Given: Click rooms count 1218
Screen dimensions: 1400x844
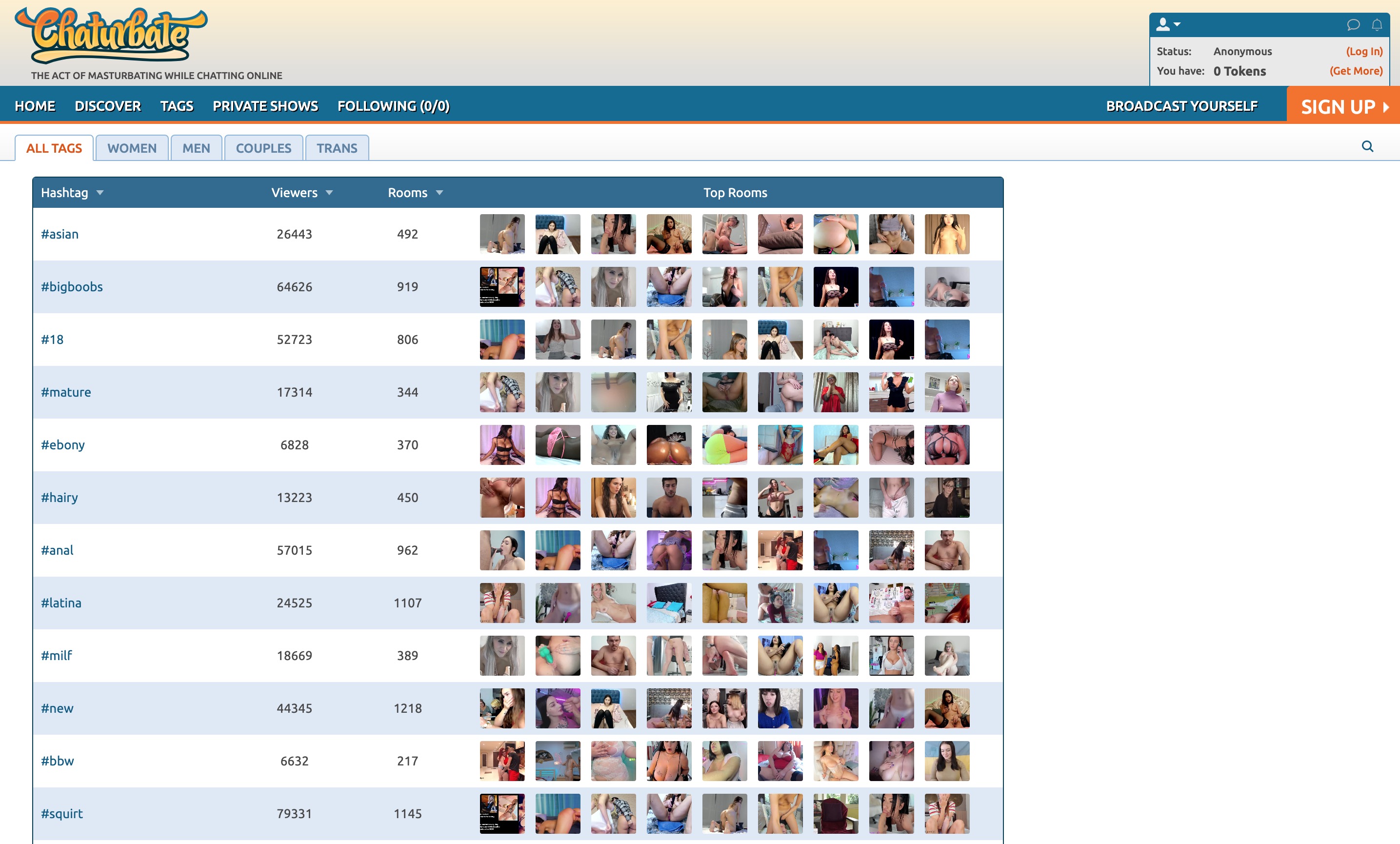Looking at the screenshot, I should (x=407, y=709).
